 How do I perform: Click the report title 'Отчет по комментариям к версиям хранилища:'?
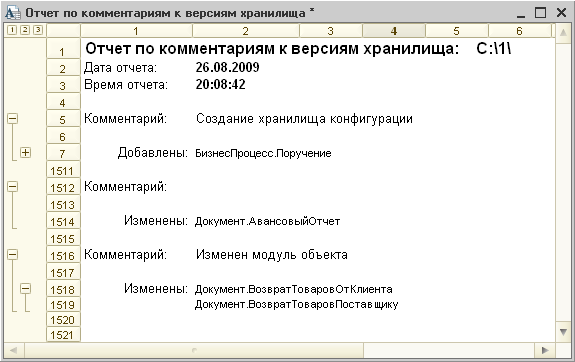(x=272, y=48)
